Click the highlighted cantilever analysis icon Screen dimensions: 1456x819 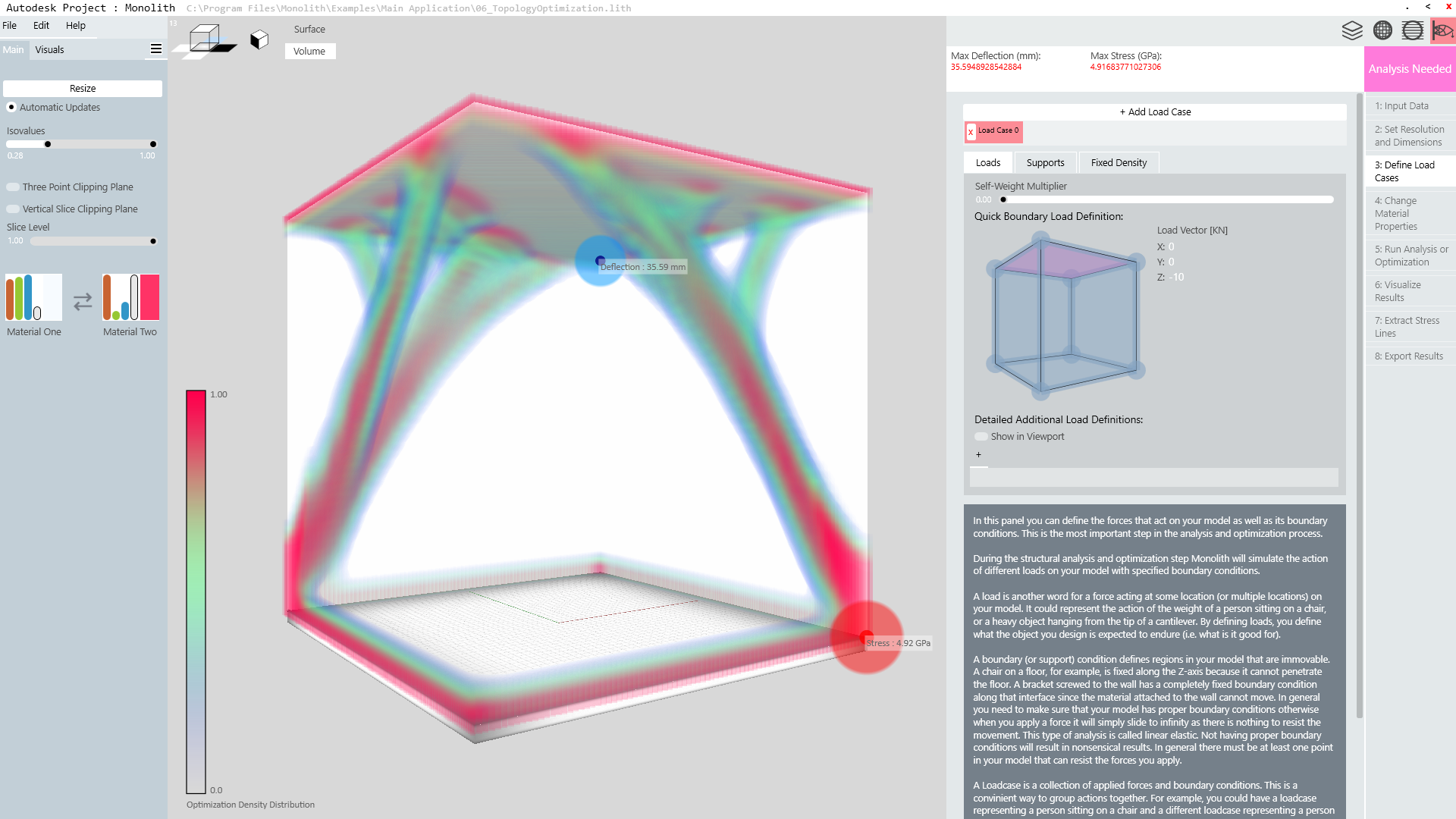1442,30
